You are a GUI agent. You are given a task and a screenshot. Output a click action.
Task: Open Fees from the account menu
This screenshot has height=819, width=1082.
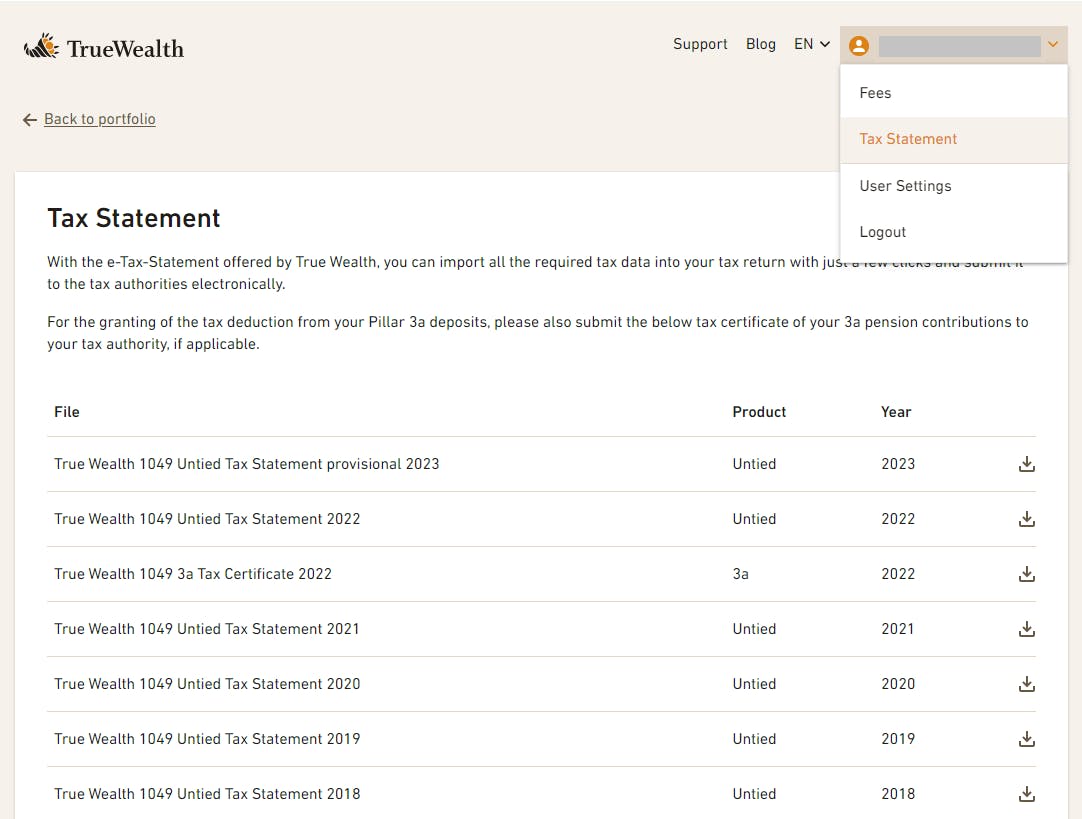click(x=954, y=92)
